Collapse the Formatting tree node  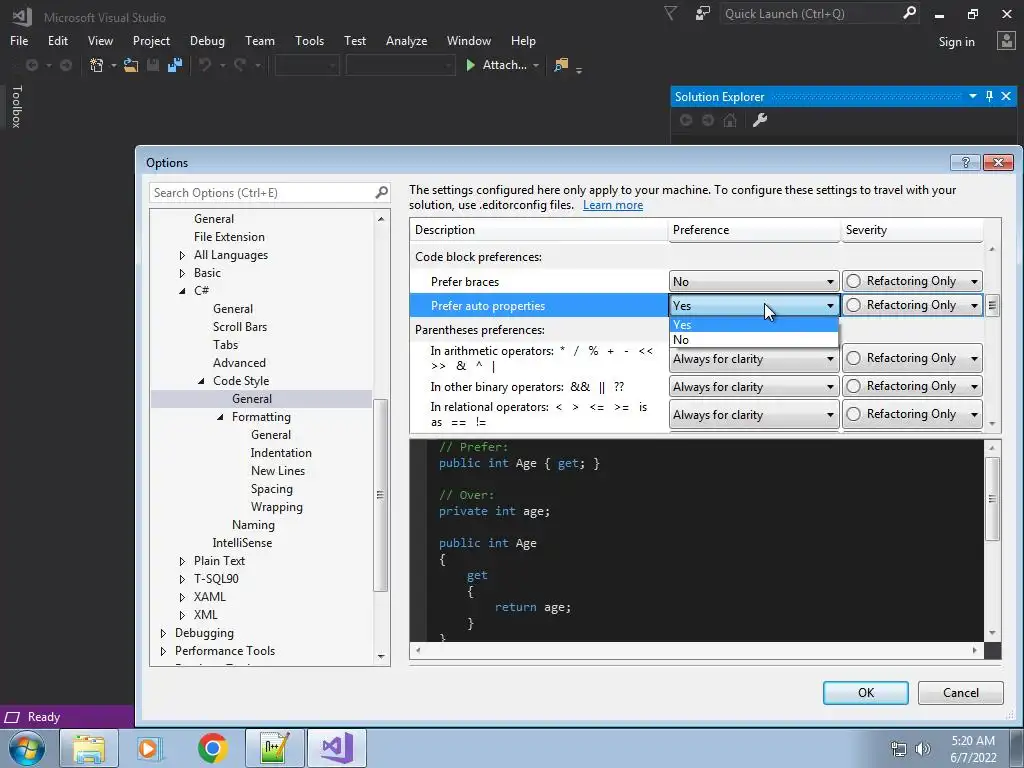[220, 417]
